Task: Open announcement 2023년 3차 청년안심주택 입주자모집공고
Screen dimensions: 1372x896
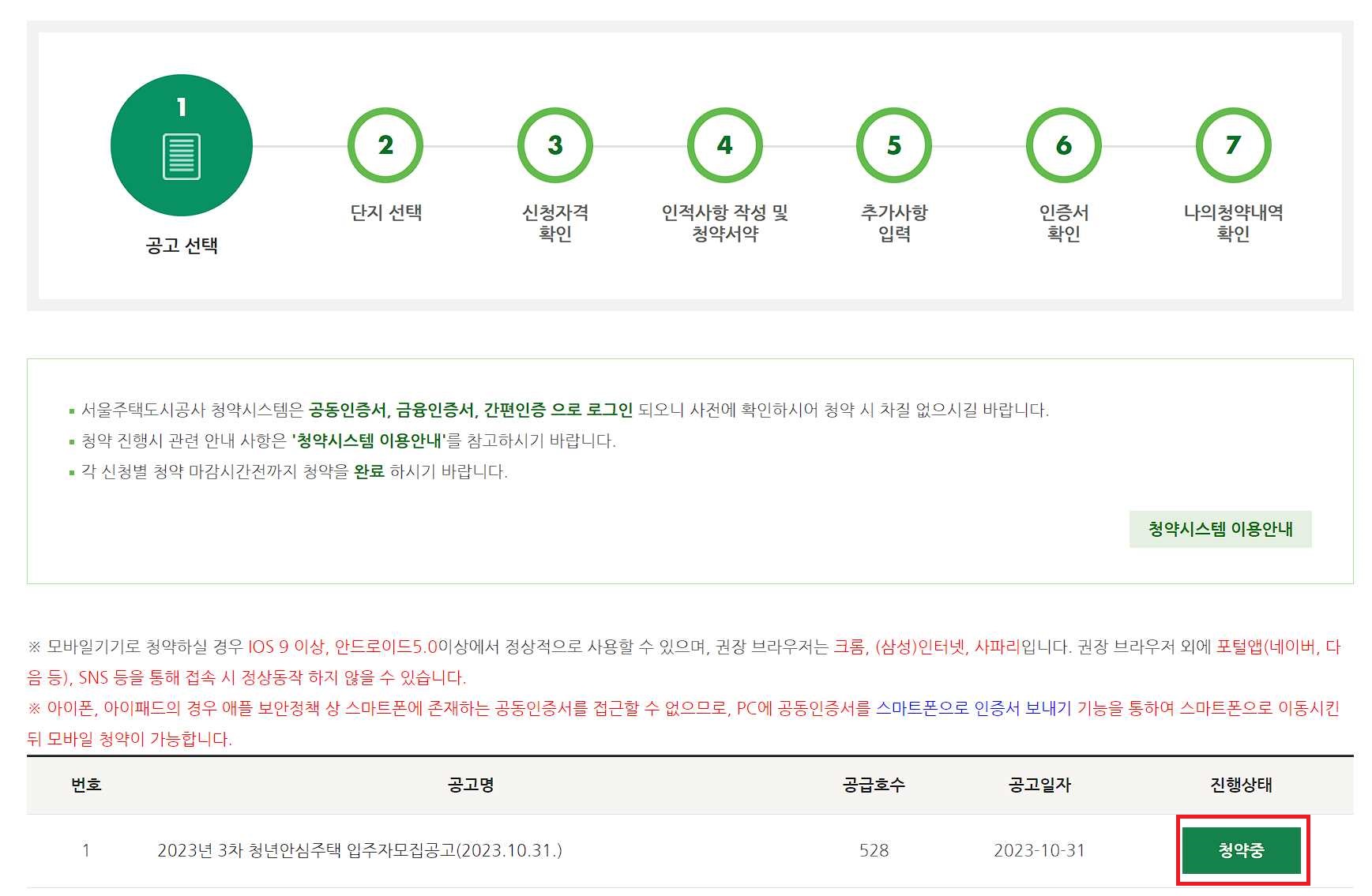Action: [x=359, y=850]
